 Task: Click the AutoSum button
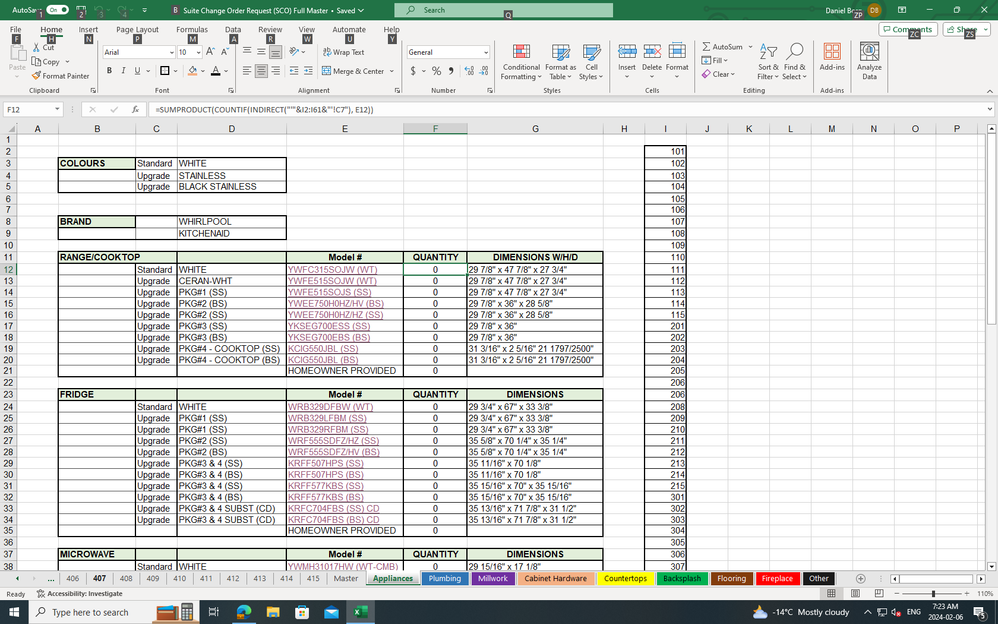pyautogui.click(x=722, y=46)
